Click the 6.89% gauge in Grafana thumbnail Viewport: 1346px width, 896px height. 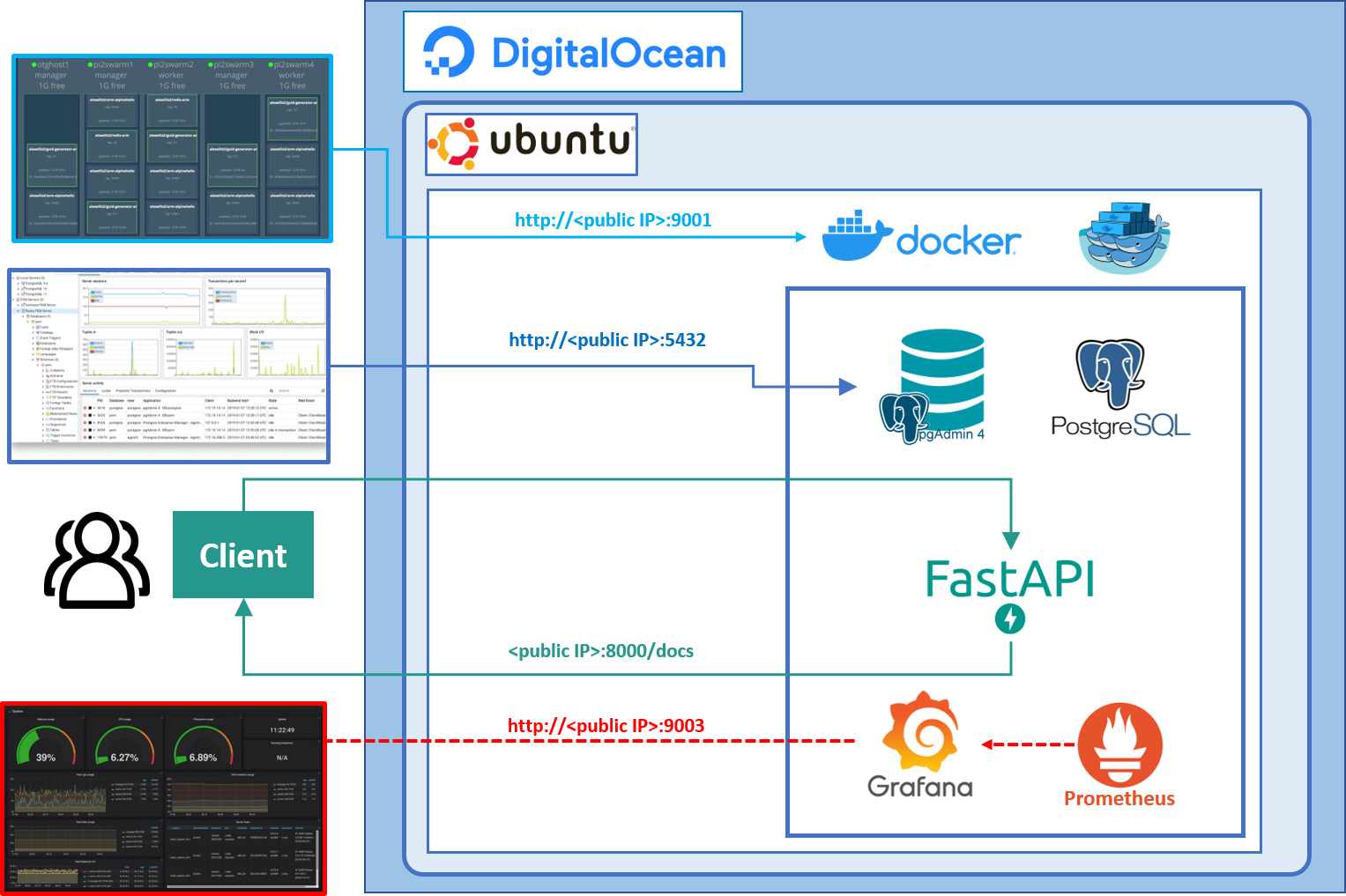coord(203,747)
